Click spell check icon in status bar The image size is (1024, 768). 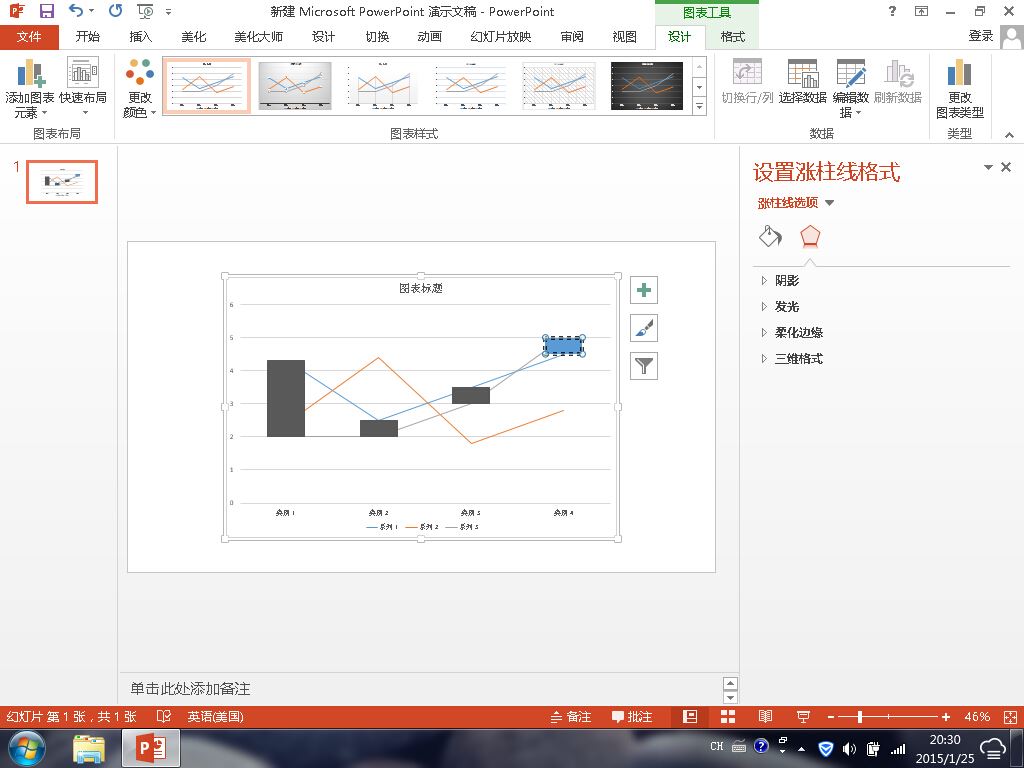[163, 717]
